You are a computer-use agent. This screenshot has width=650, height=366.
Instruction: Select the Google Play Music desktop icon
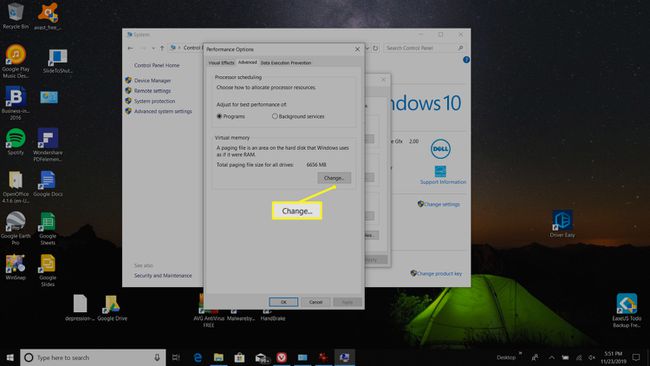pyautogui.click(x=16, y=61)
